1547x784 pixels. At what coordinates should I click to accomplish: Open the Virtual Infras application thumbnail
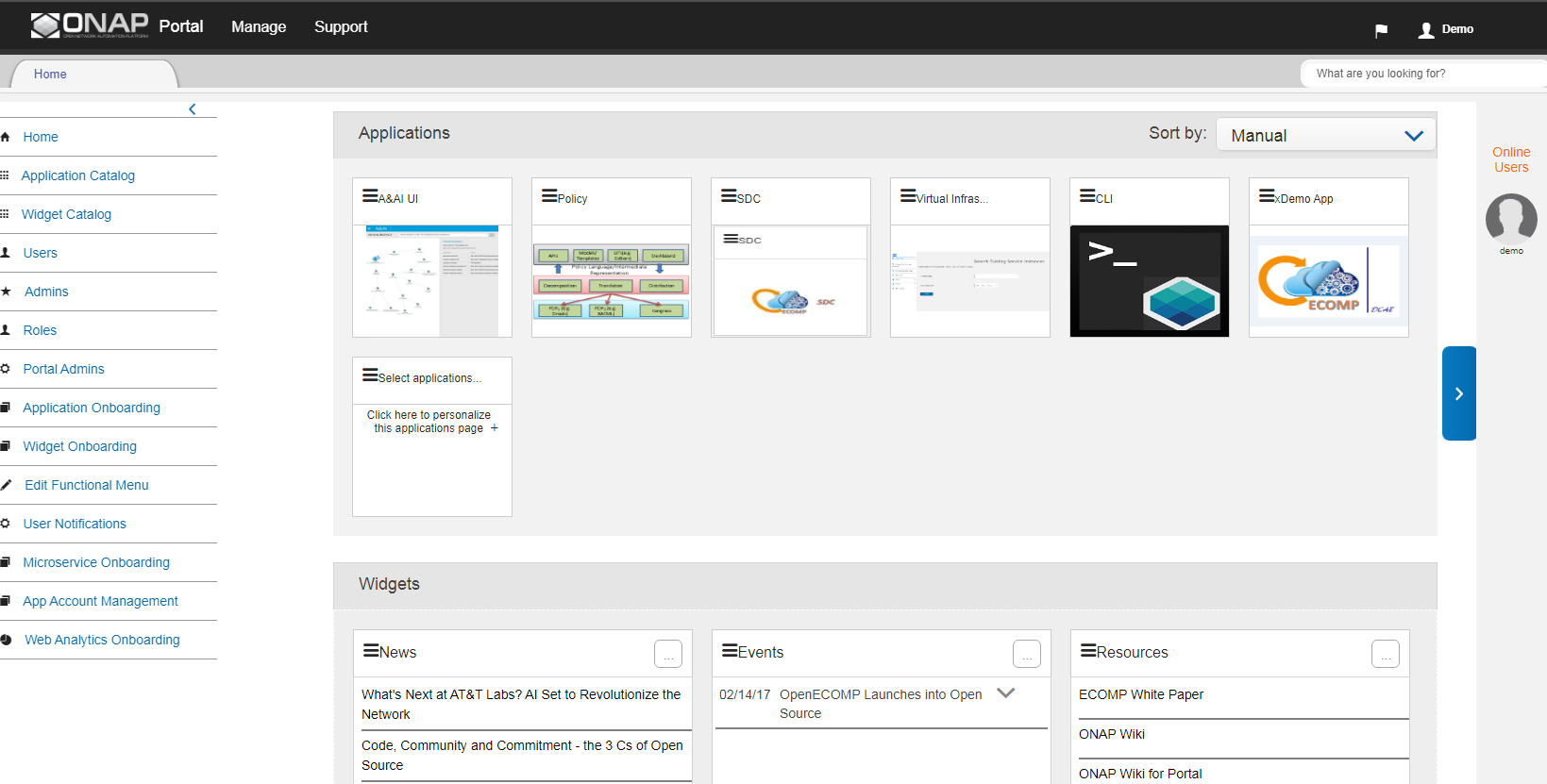pyautogui.click(x=970, y=281)
